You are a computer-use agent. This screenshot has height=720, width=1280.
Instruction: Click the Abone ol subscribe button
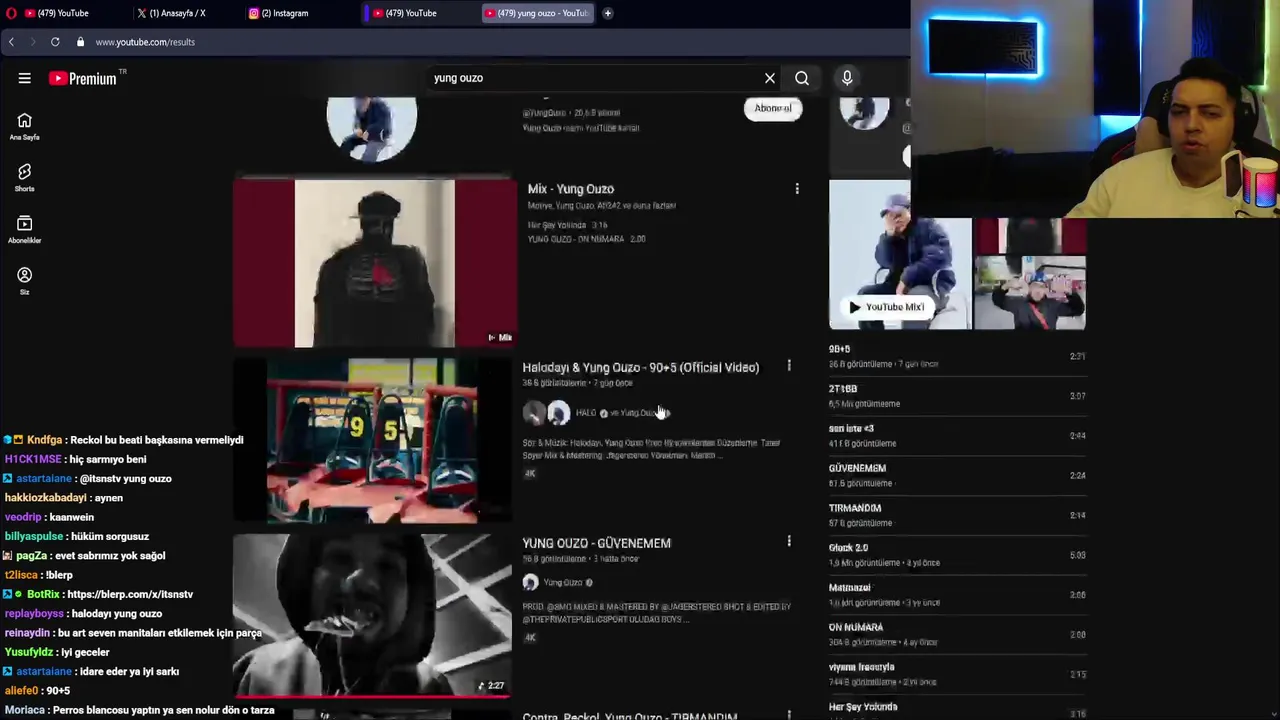(x=773, y=108)
